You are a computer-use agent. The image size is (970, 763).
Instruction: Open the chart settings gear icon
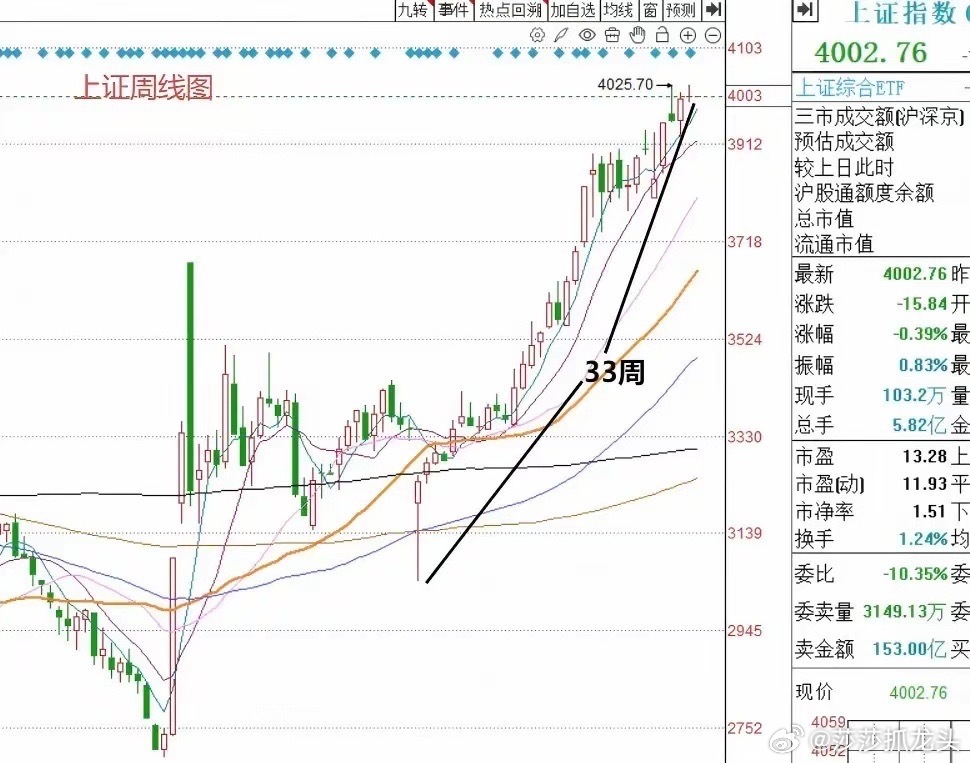click(538, 34)
